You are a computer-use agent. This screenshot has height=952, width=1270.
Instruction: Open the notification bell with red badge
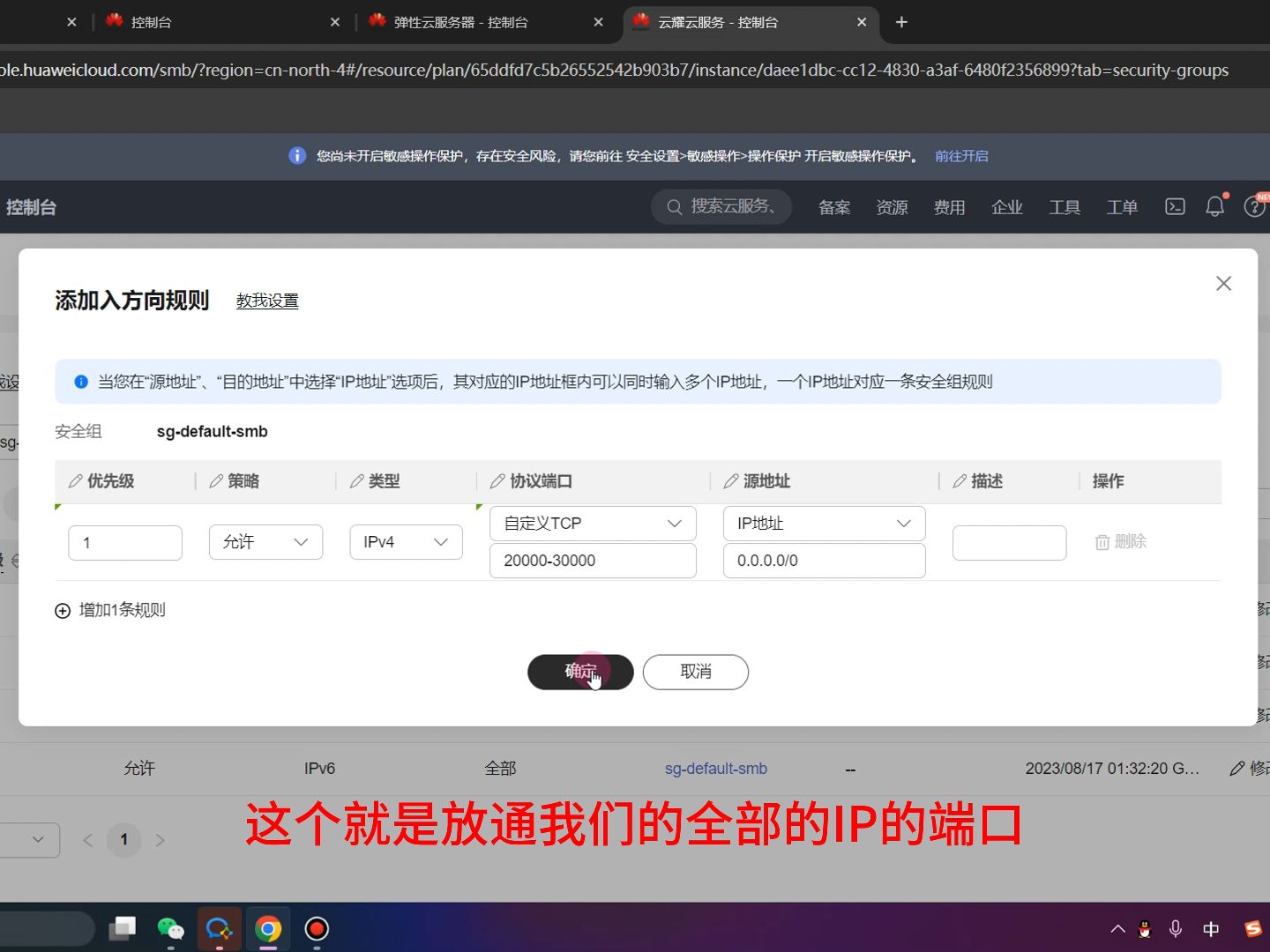coord(1214,206)
